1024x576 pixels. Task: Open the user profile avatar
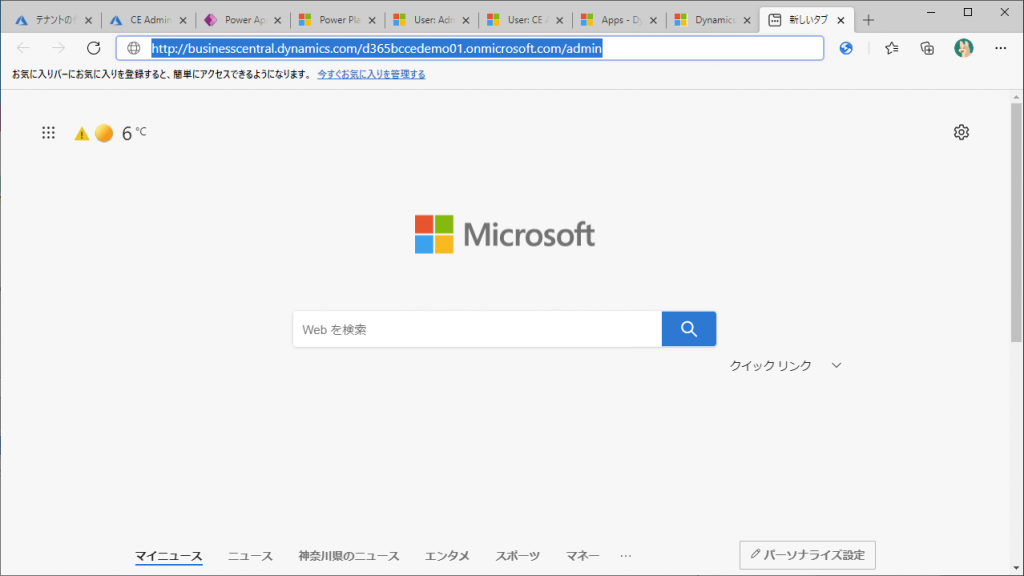point(963,48)
